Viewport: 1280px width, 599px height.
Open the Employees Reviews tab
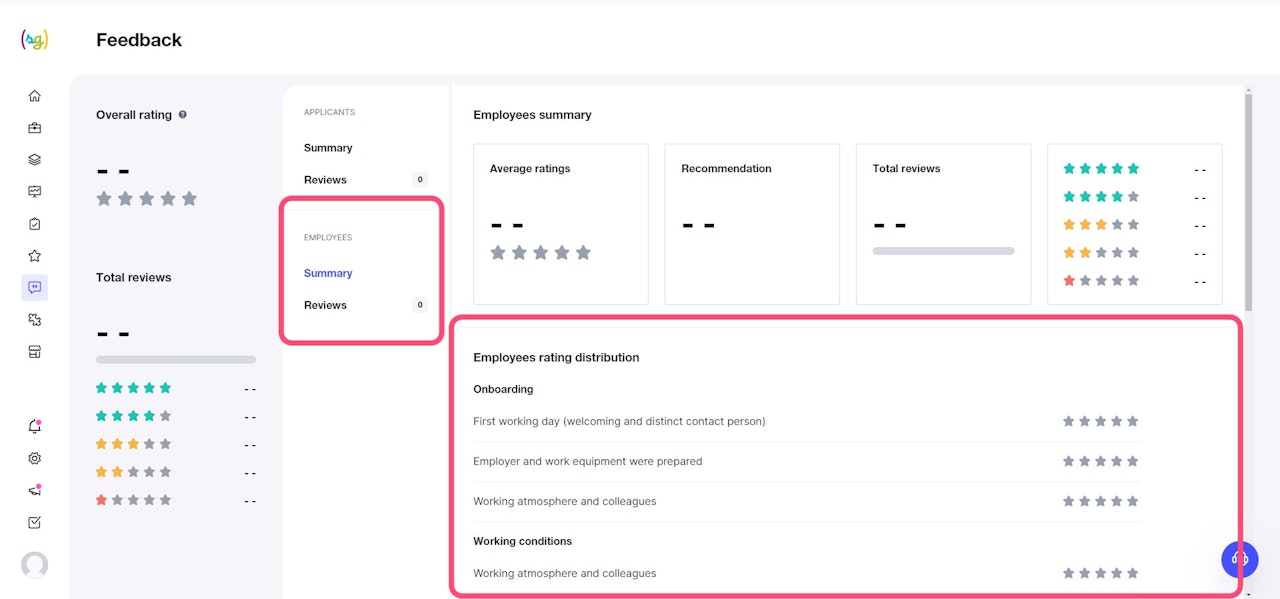[325, 305]
